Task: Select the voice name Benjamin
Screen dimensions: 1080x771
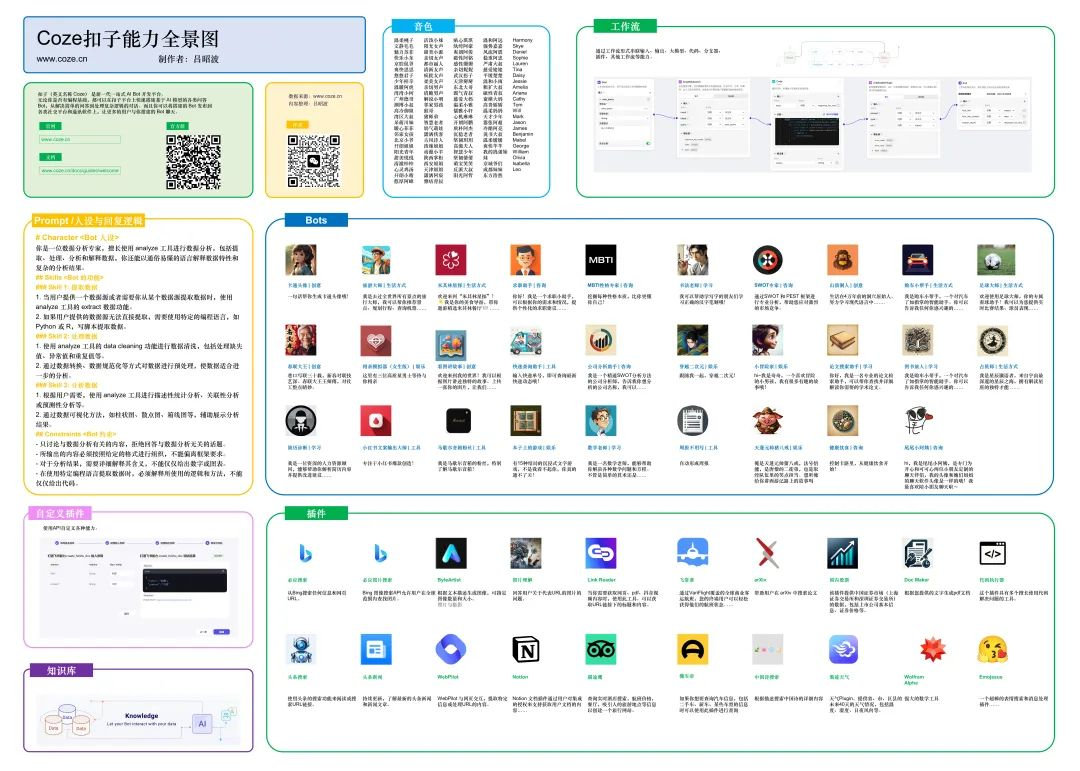Action: [x=523, y=134]
